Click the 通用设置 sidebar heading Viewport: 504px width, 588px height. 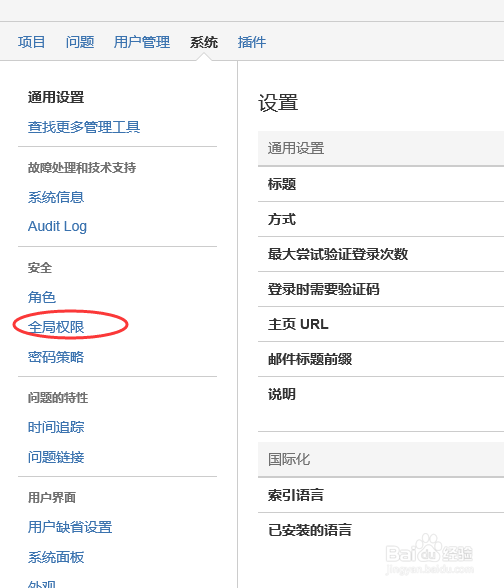[56, 98]
